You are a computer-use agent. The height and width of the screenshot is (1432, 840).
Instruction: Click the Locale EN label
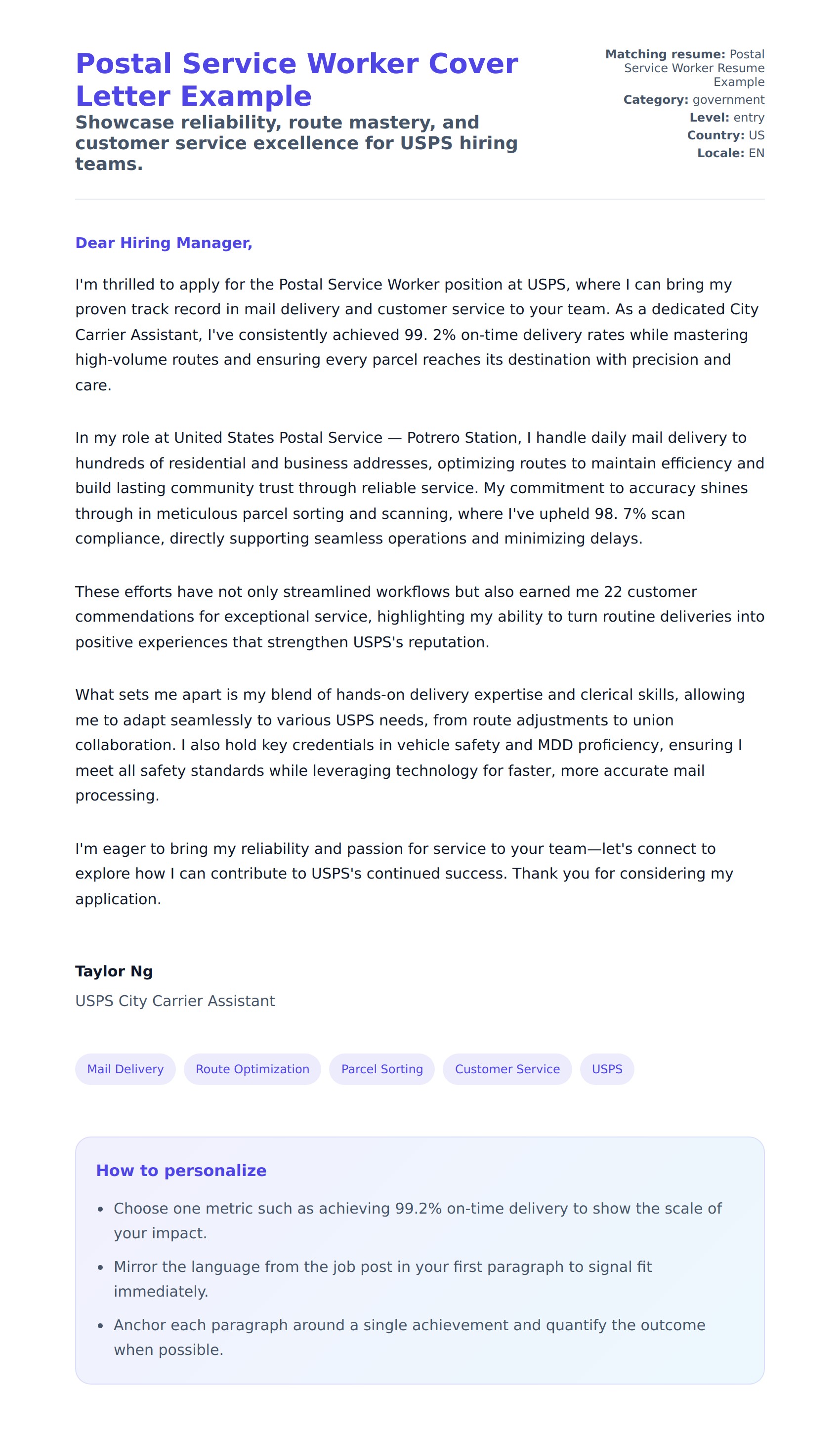tap(730, 153)
